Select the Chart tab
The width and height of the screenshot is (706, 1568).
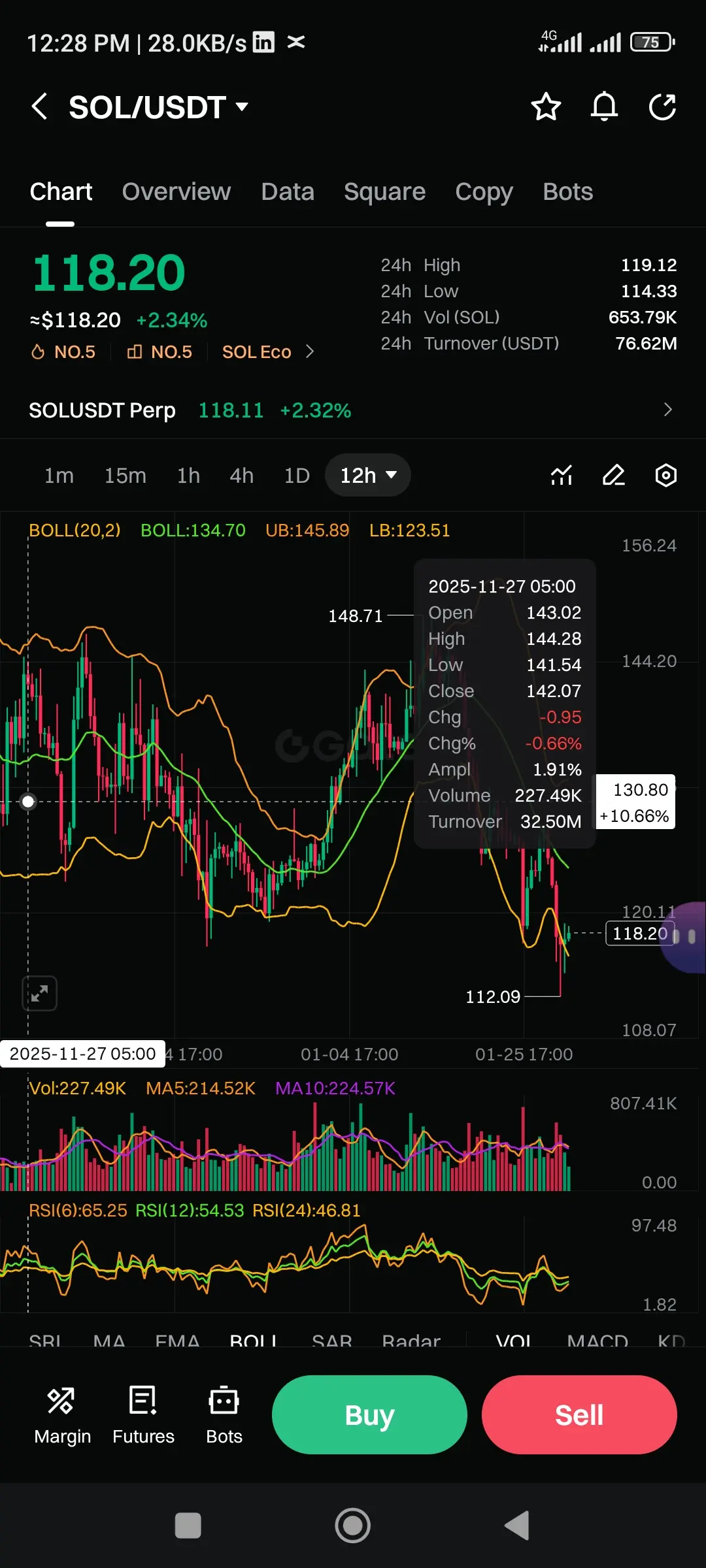click(x=61, y=192)
